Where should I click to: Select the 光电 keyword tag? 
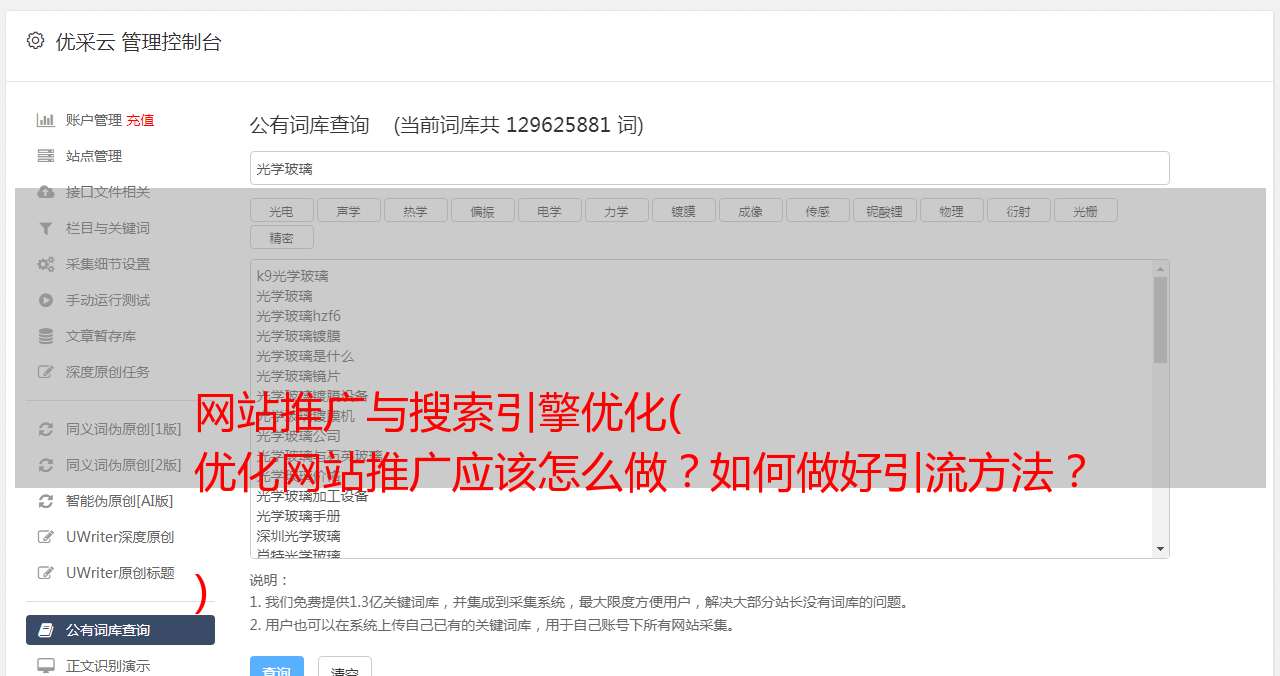tap(281, 211)
